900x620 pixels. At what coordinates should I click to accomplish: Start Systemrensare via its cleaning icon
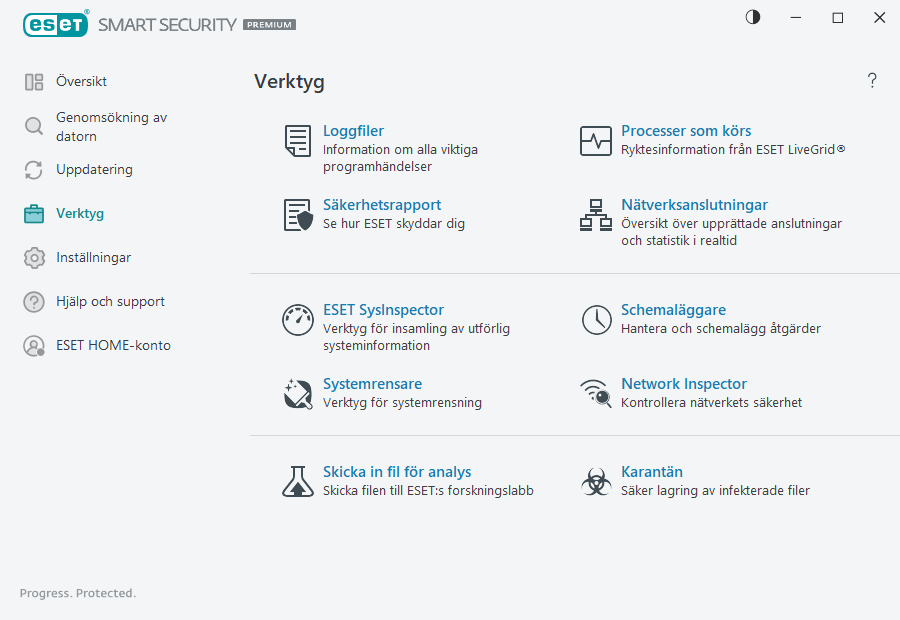click(x=297, y=393)
